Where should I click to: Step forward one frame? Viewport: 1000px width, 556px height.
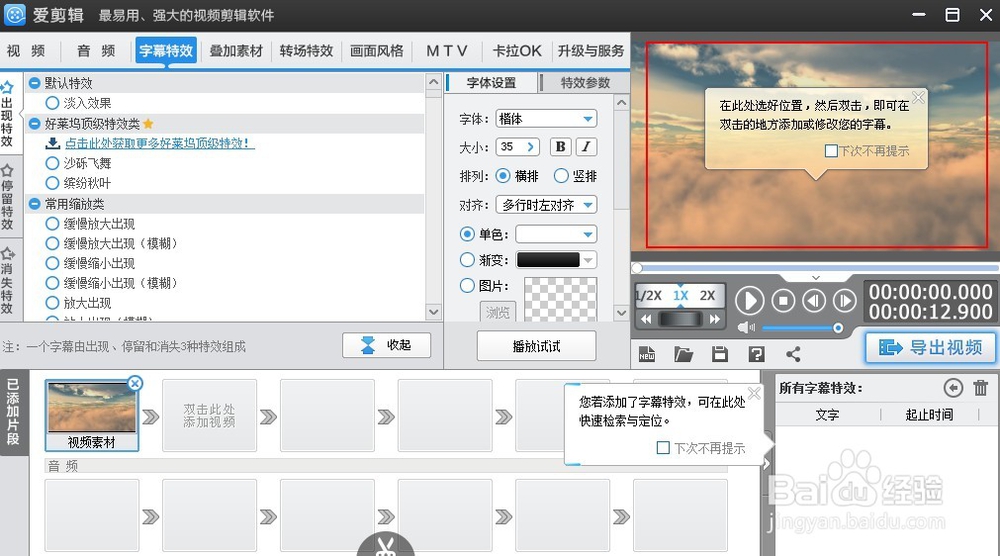tap(844, 300)
